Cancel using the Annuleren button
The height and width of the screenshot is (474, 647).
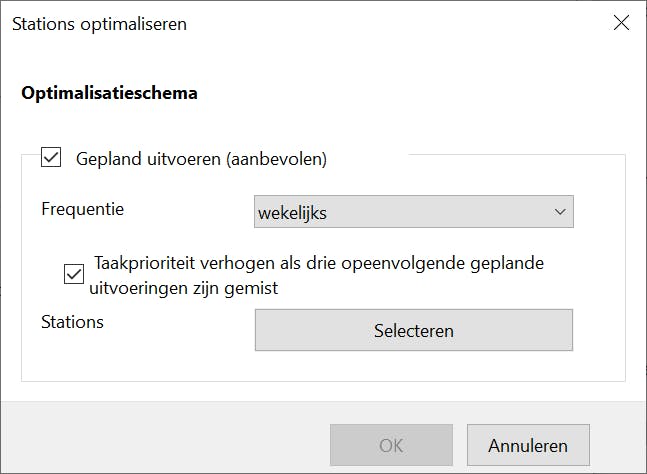[530, 445]
